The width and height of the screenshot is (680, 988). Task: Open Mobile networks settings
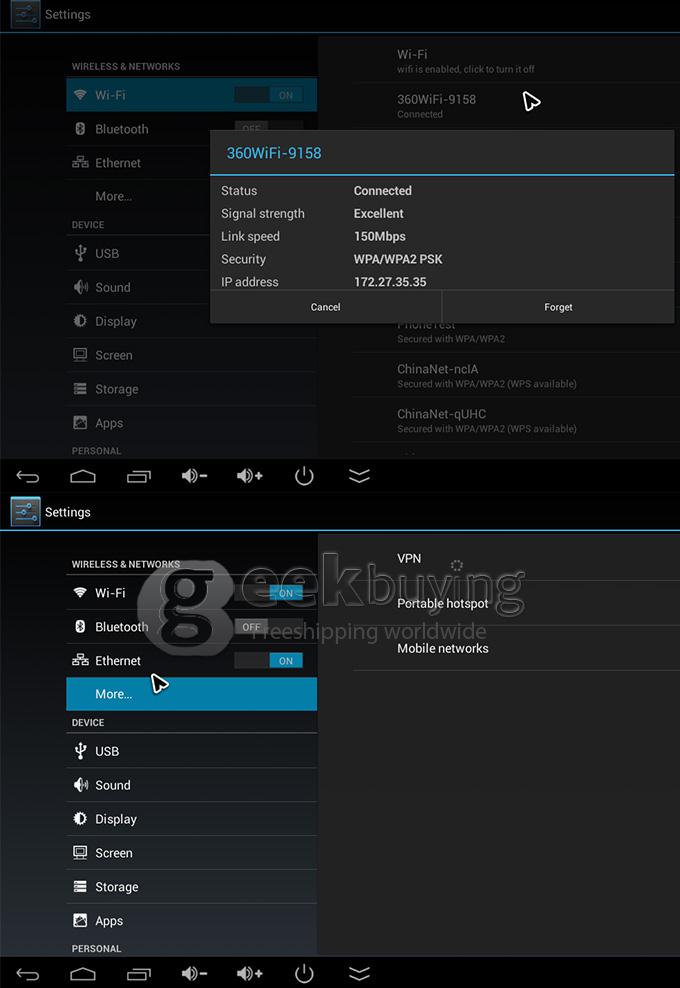coord(516,648)
